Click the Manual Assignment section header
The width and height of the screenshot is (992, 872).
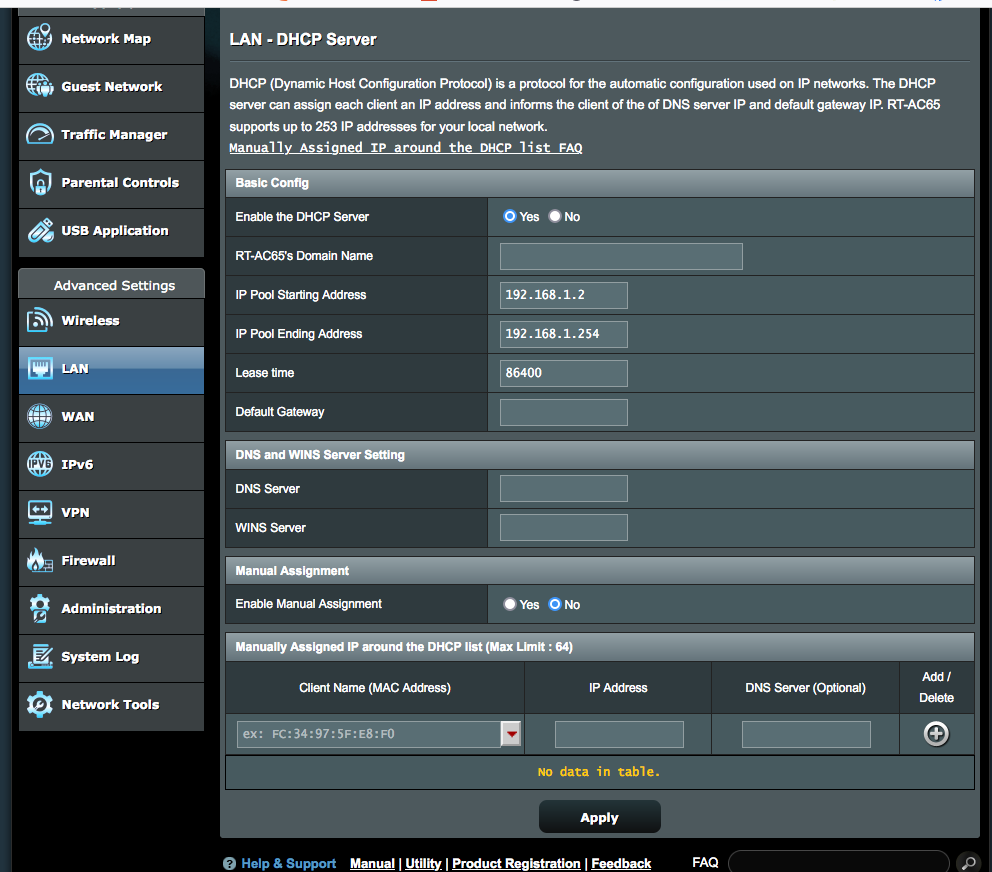click(599, 571)
